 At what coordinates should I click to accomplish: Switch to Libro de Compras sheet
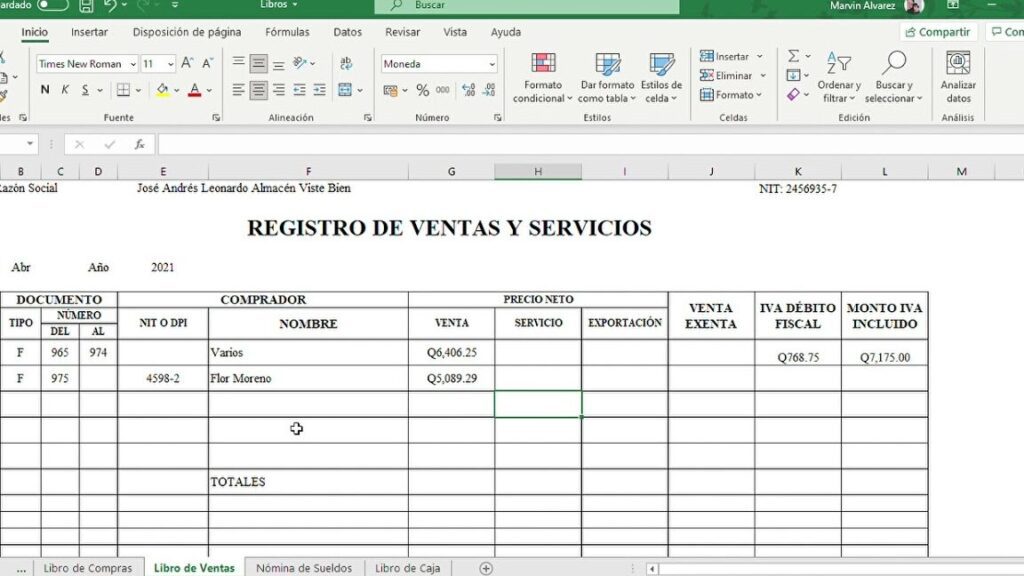87,568
